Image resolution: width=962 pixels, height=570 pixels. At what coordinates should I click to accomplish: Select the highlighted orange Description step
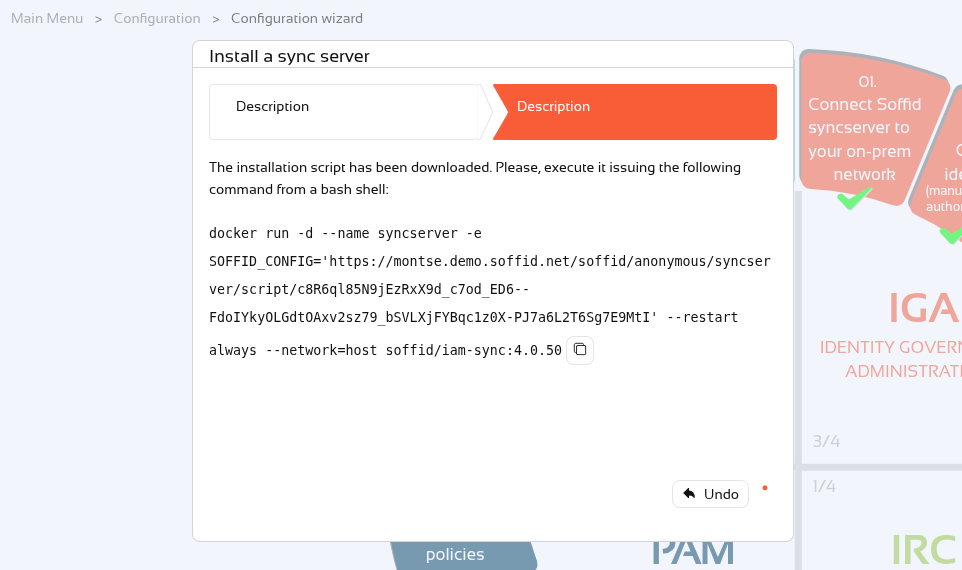pos(635,112)
